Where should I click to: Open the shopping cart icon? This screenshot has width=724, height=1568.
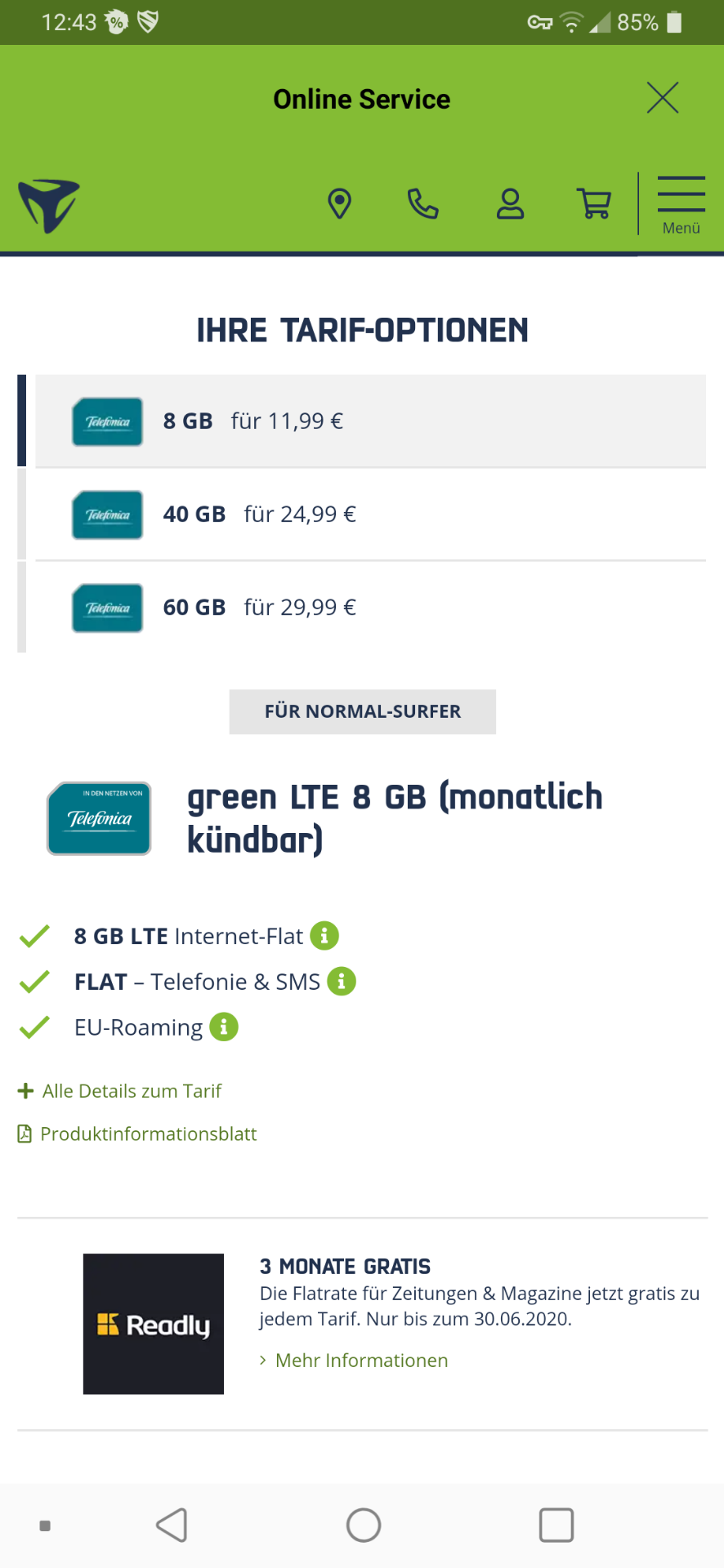tap(594, 203)
